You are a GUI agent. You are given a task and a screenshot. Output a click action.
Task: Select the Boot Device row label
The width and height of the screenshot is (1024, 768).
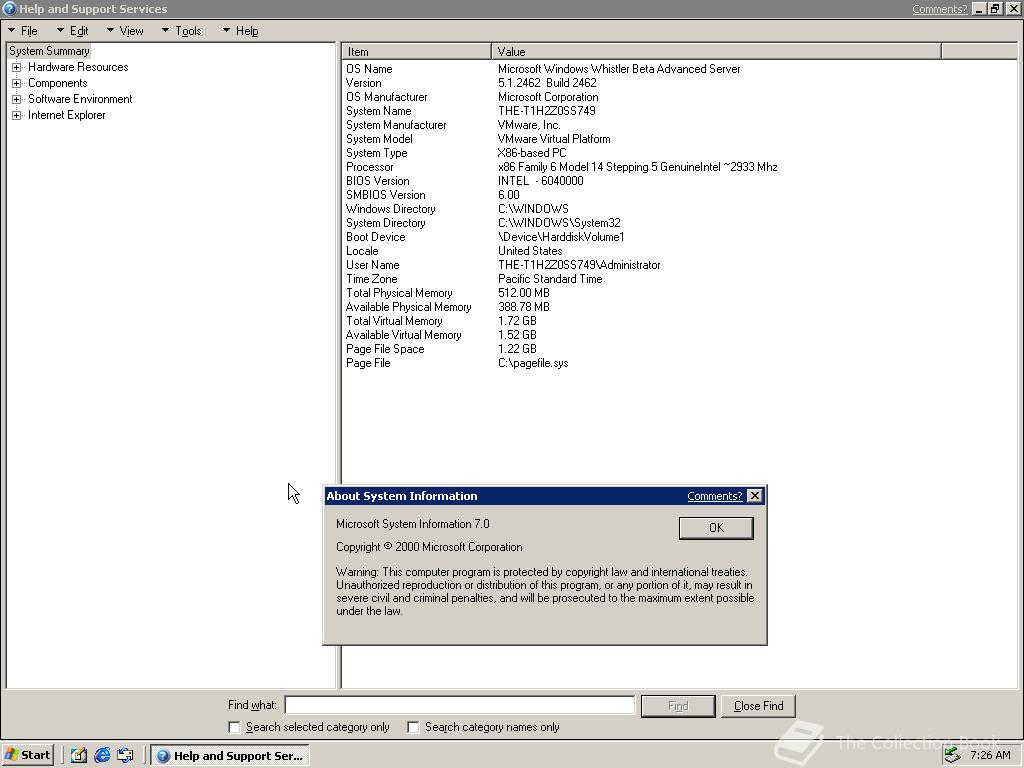pos(376,237)
